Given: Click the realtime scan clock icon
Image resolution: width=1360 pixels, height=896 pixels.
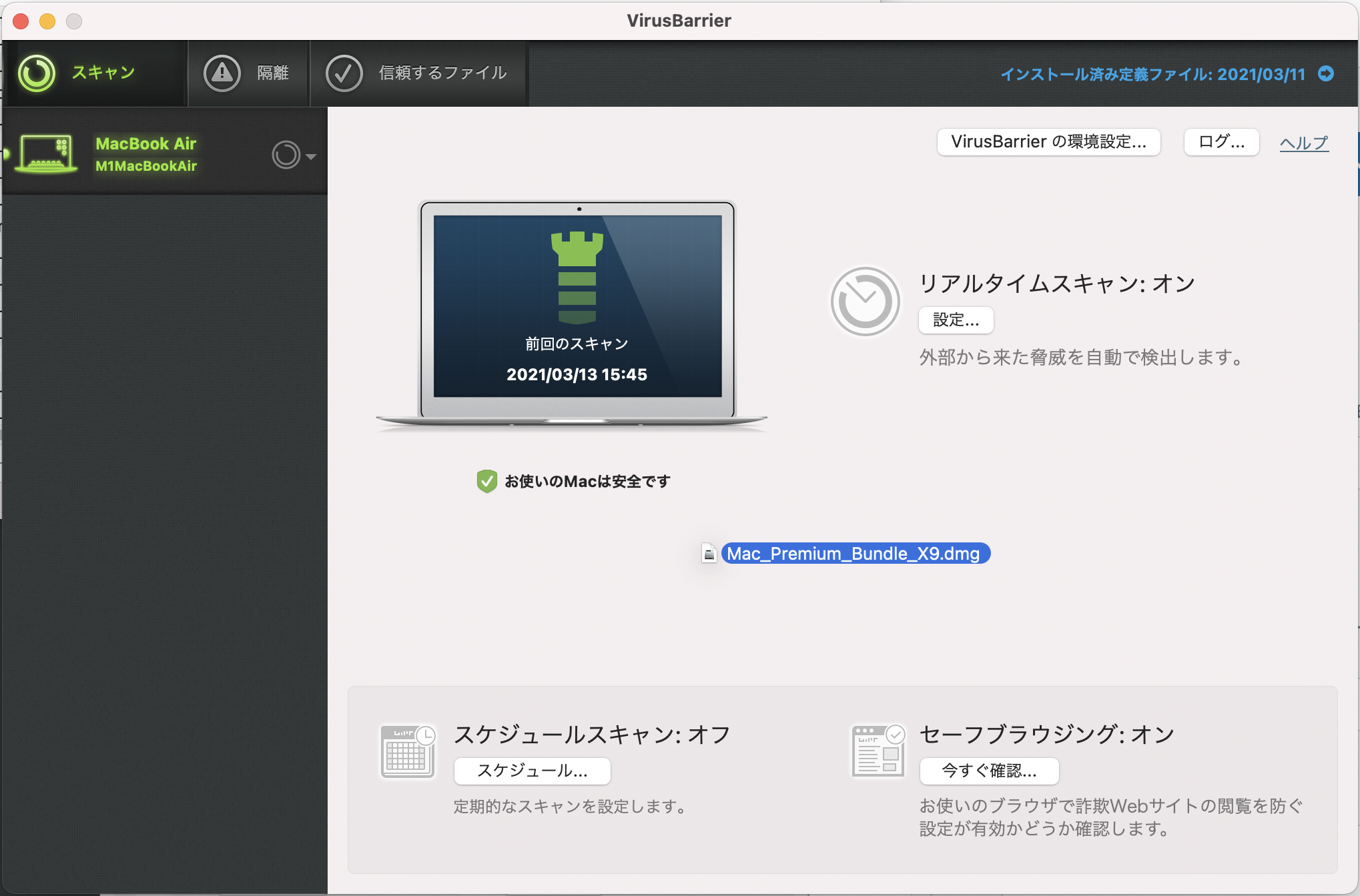Looking at the screenshot, I should (865, 302).
